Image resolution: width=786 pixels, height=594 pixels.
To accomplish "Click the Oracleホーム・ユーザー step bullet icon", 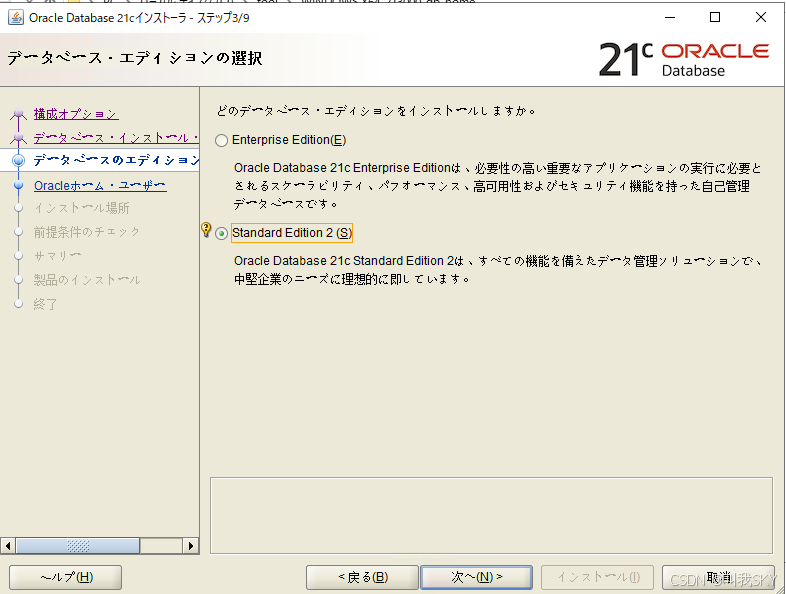I will pyautogui.click(x=19, y=185).
